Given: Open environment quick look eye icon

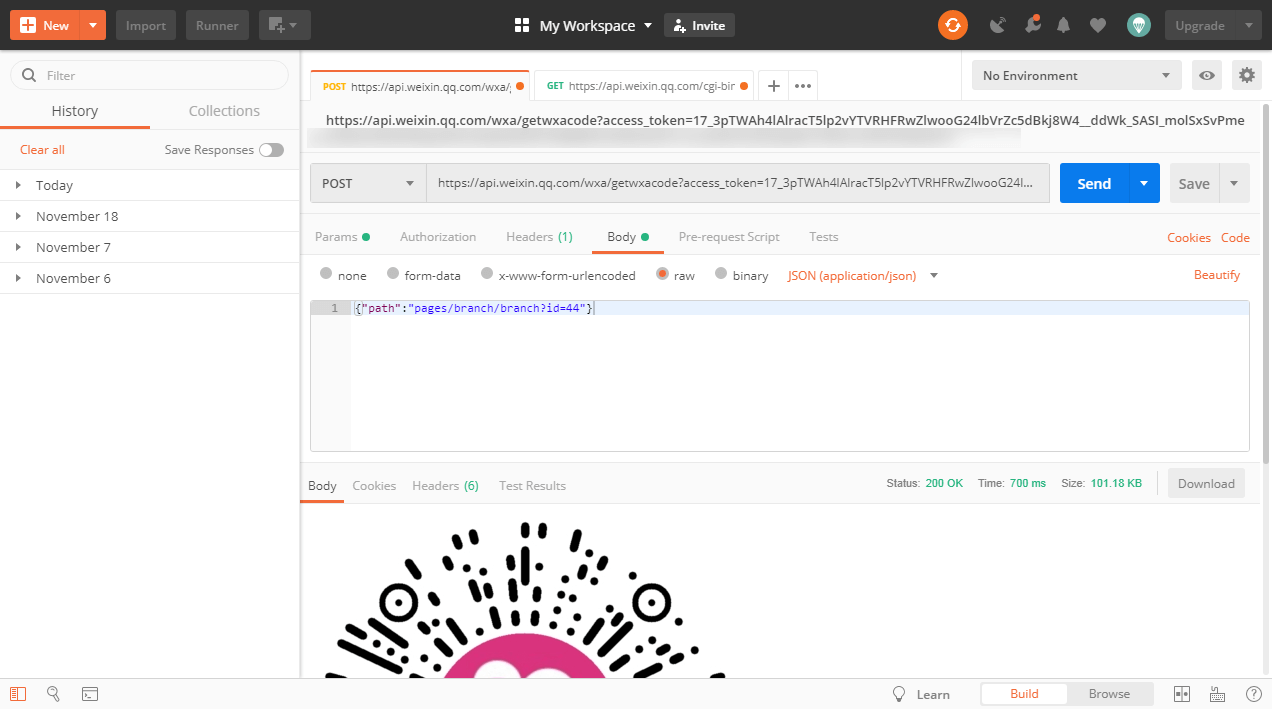Looking at the screenshot, I should point(1207,75).
